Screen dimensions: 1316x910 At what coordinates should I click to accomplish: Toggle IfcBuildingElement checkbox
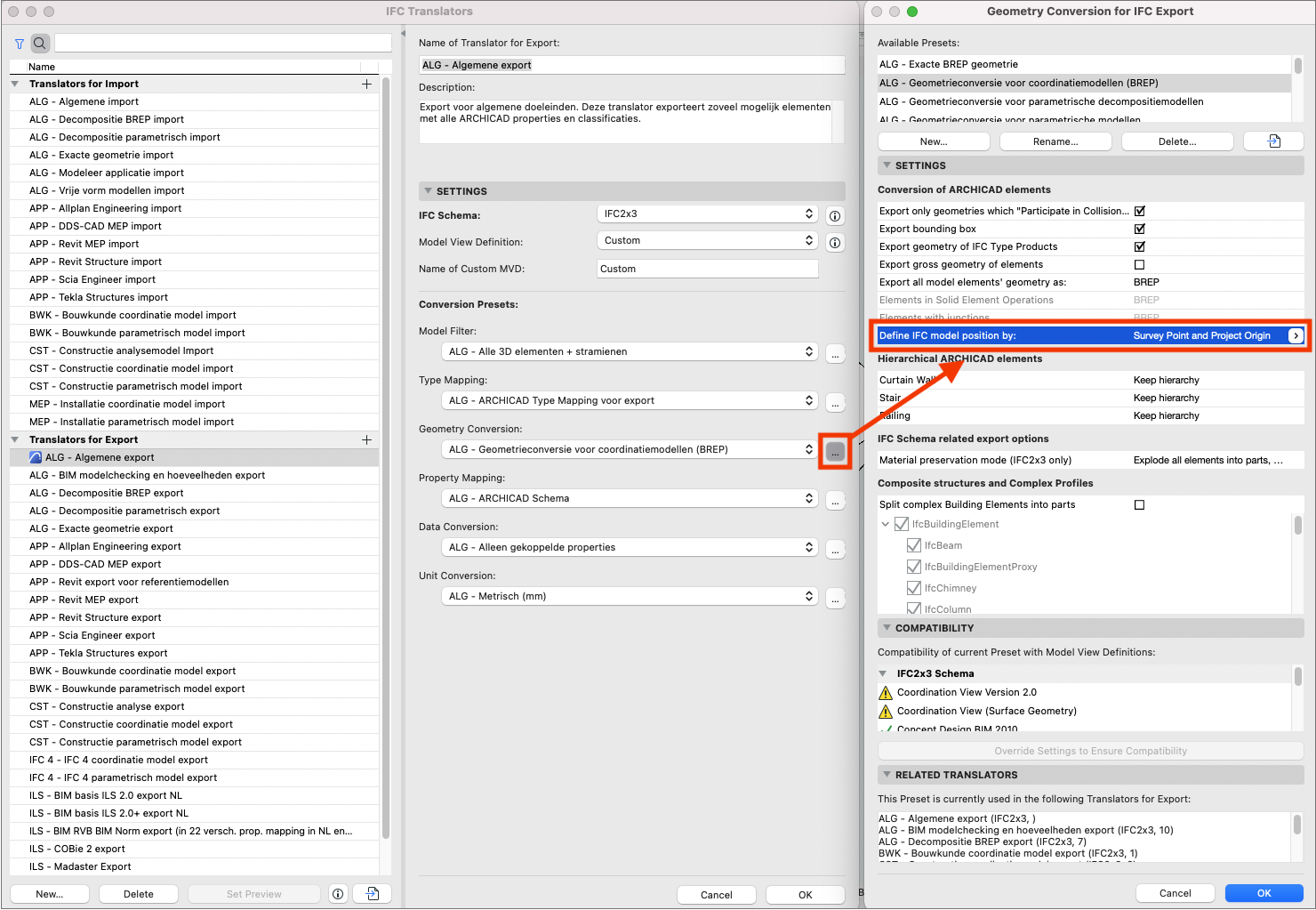(x=902, y=524)
